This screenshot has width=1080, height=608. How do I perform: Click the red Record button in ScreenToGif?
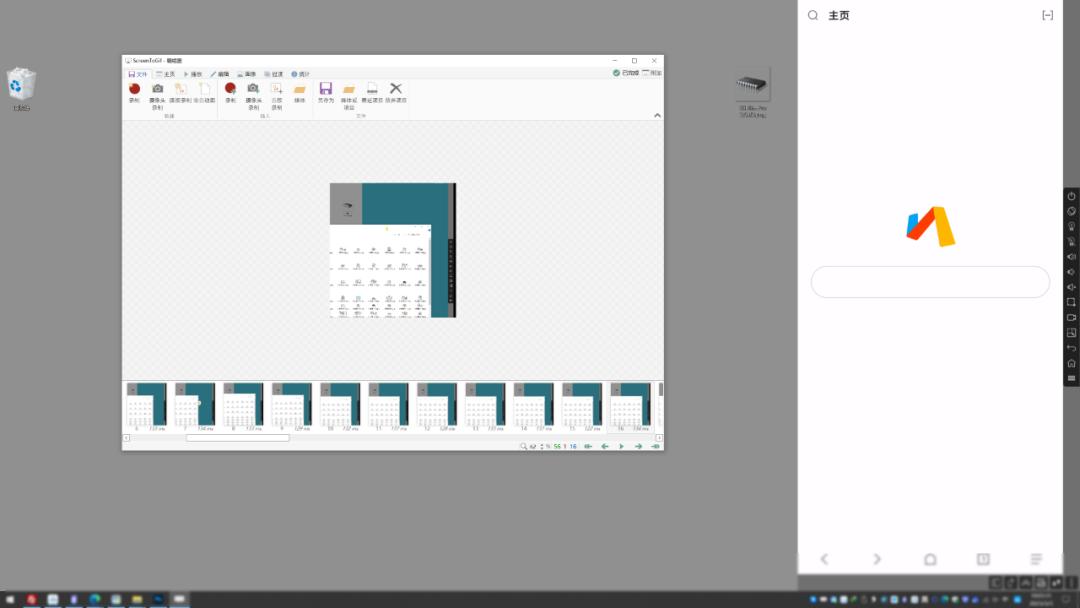coord(134,89)
